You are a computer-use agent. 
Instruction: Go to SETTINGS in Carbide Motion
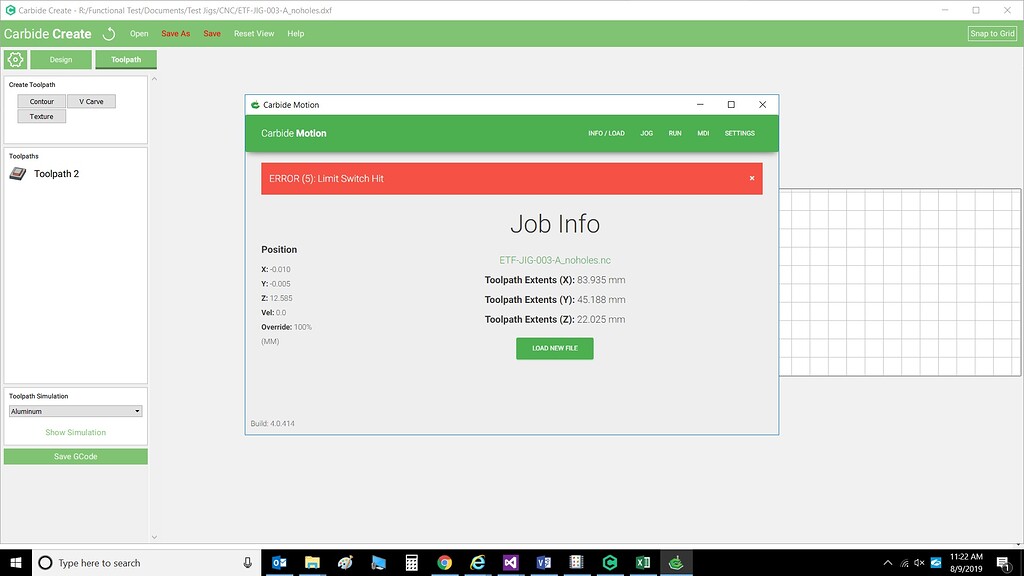click(x=739, y=133)
